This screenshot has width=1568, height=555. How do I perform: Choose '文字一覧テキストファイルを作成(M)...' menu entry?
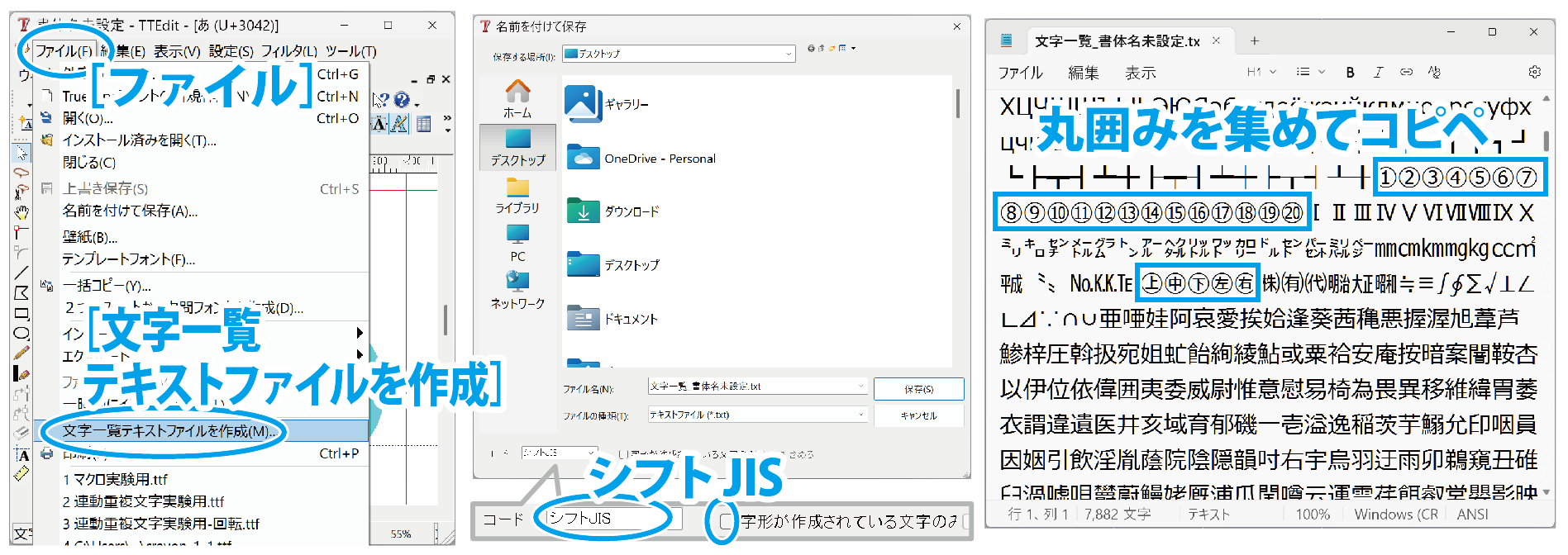[169, 431]
